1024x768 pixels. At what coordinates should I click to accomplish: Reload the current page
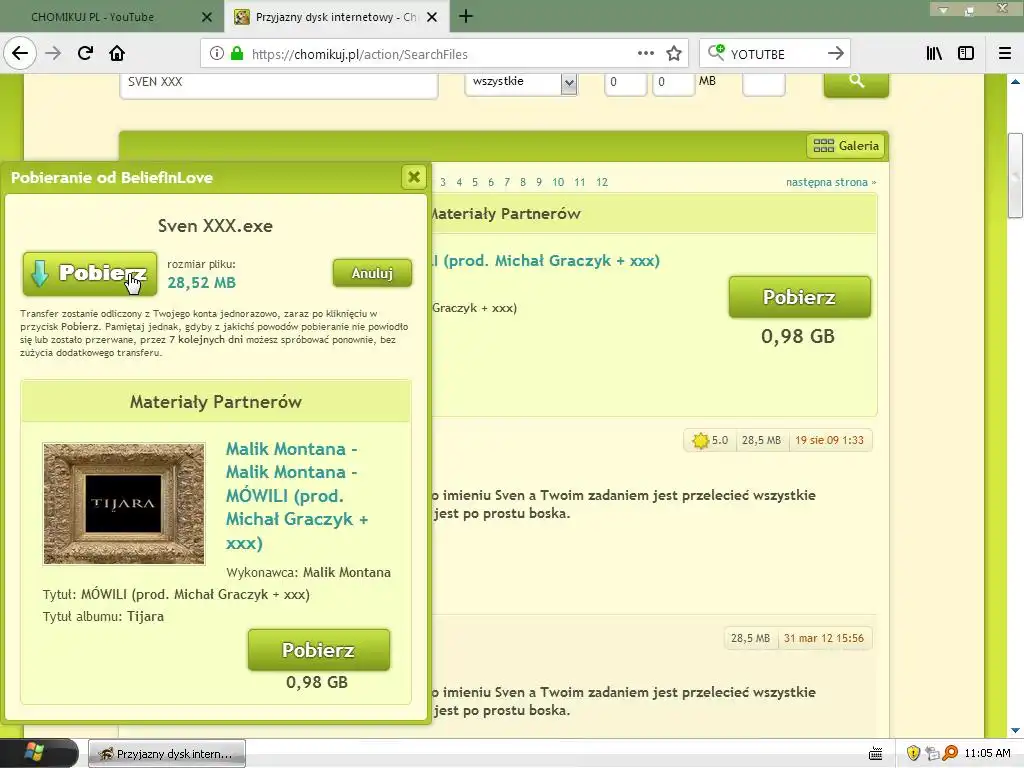(85, 54)
